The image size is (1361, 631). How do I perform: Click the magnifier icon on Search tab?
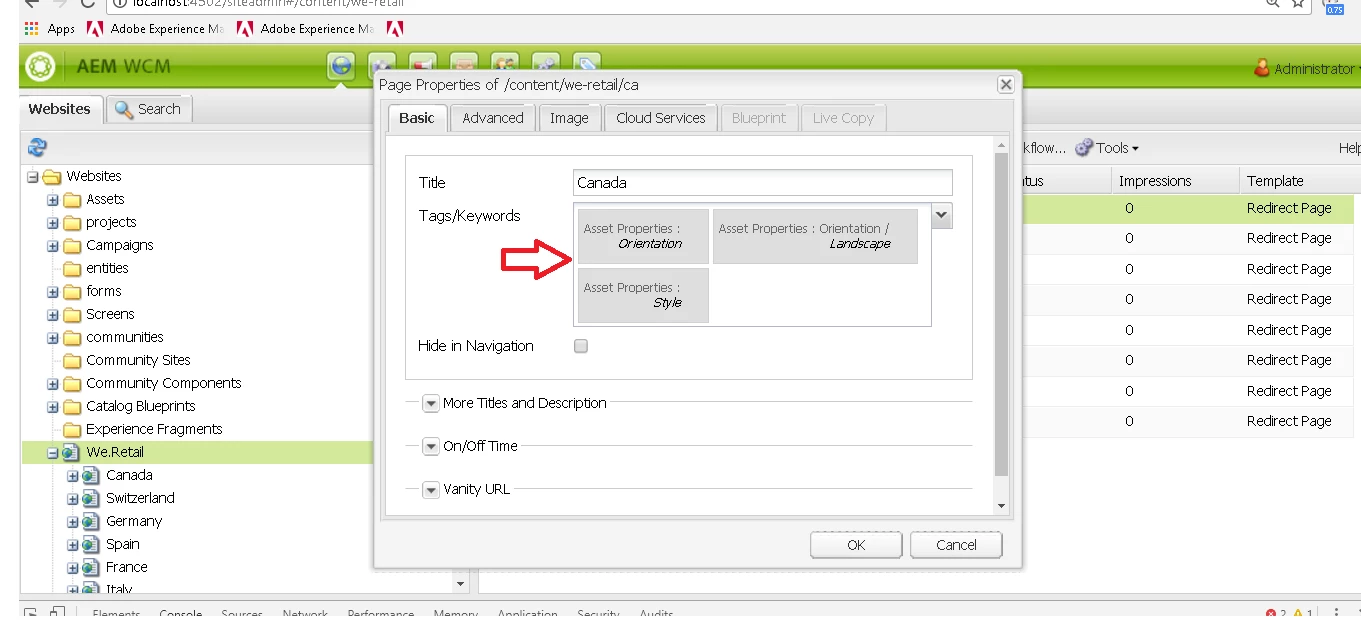pos(124,109)
